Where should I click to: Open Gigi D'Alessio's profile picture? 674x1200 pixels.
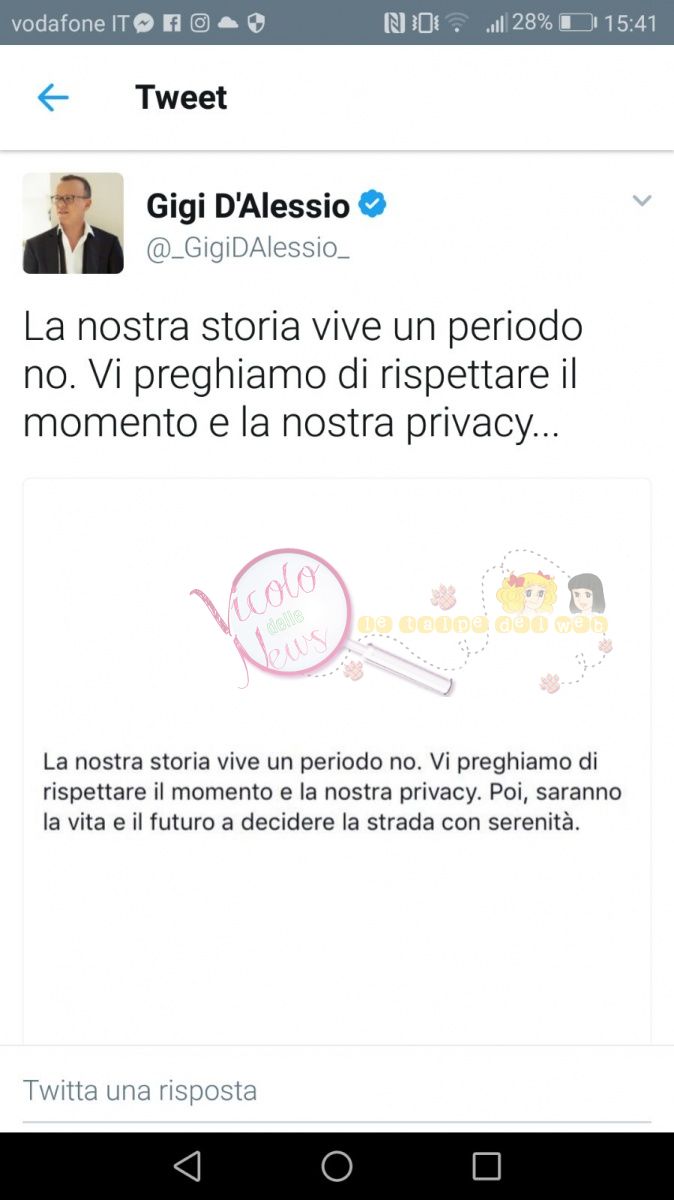(x=73, y=223)
